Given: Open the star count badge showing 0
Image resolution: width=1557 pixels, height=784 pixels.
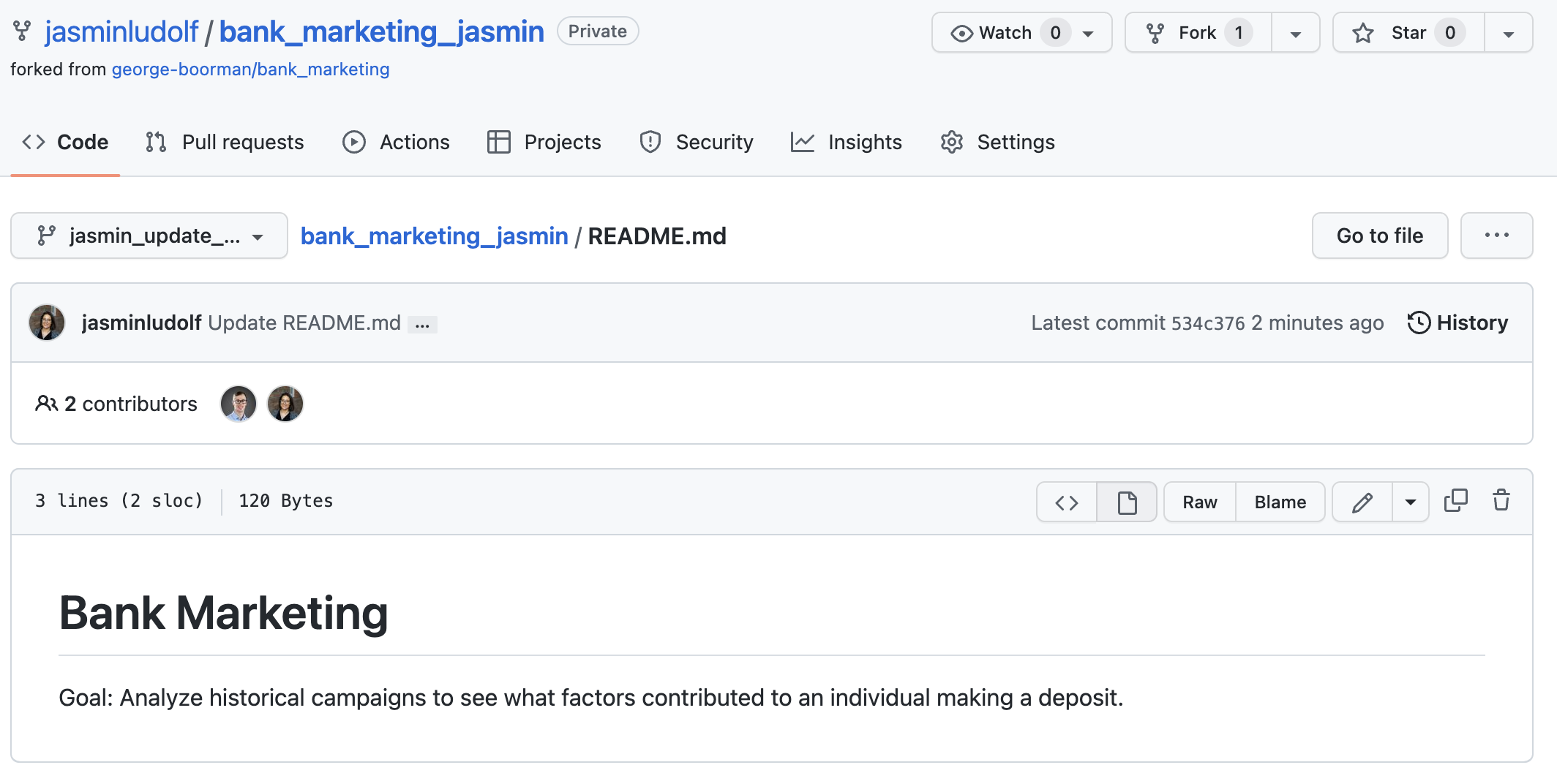Looking at the screenshot, I should (x=1449, y=33).
